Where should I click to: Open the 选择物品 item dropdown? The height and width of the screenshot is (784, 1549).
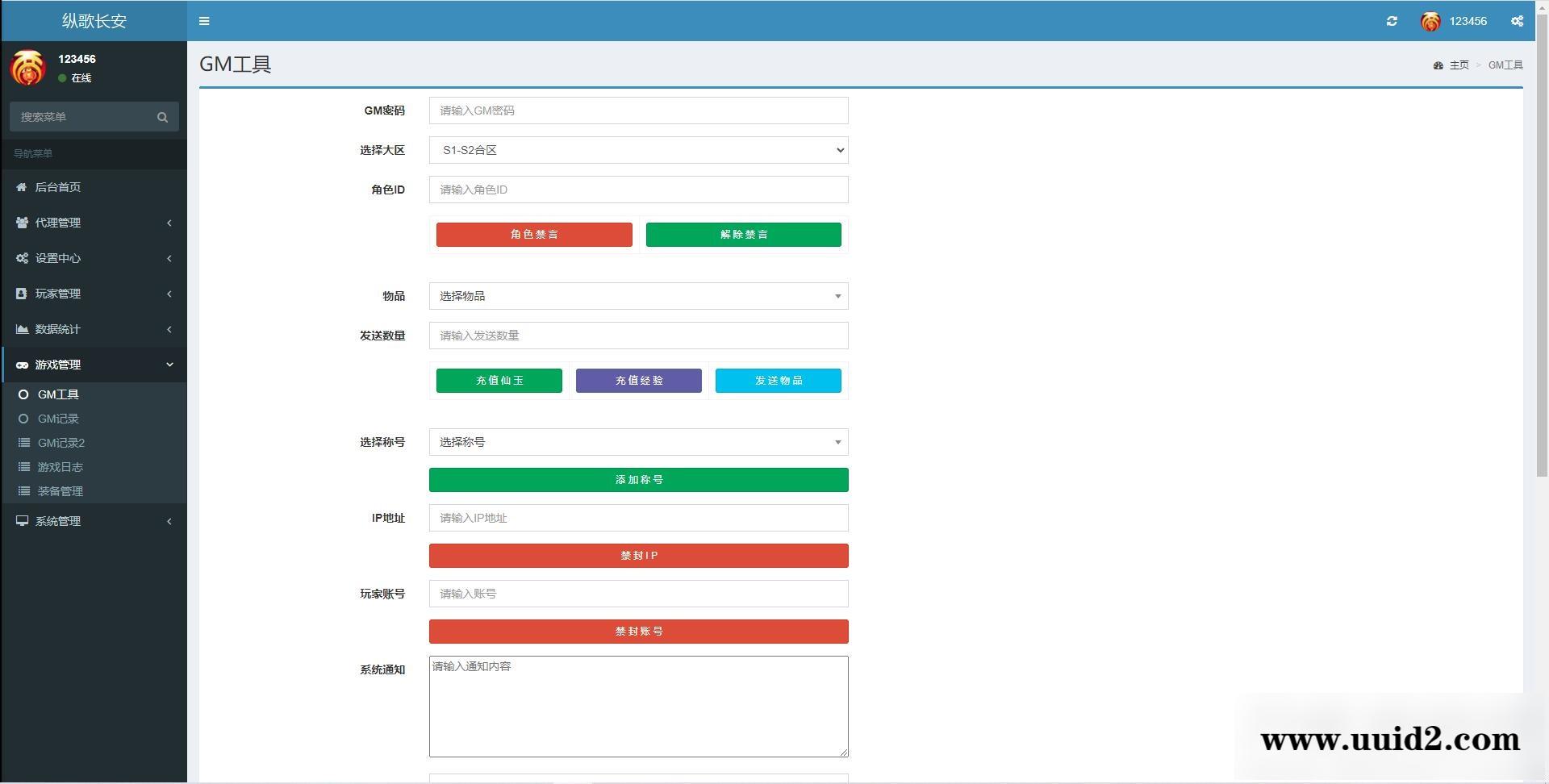pyautogui.click(x=638, y=296)
